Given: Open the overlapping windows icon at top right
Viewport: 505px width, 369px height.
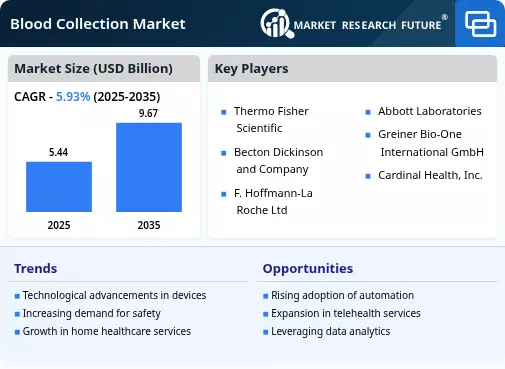Looking at the screenshot, I should [480, 24].
